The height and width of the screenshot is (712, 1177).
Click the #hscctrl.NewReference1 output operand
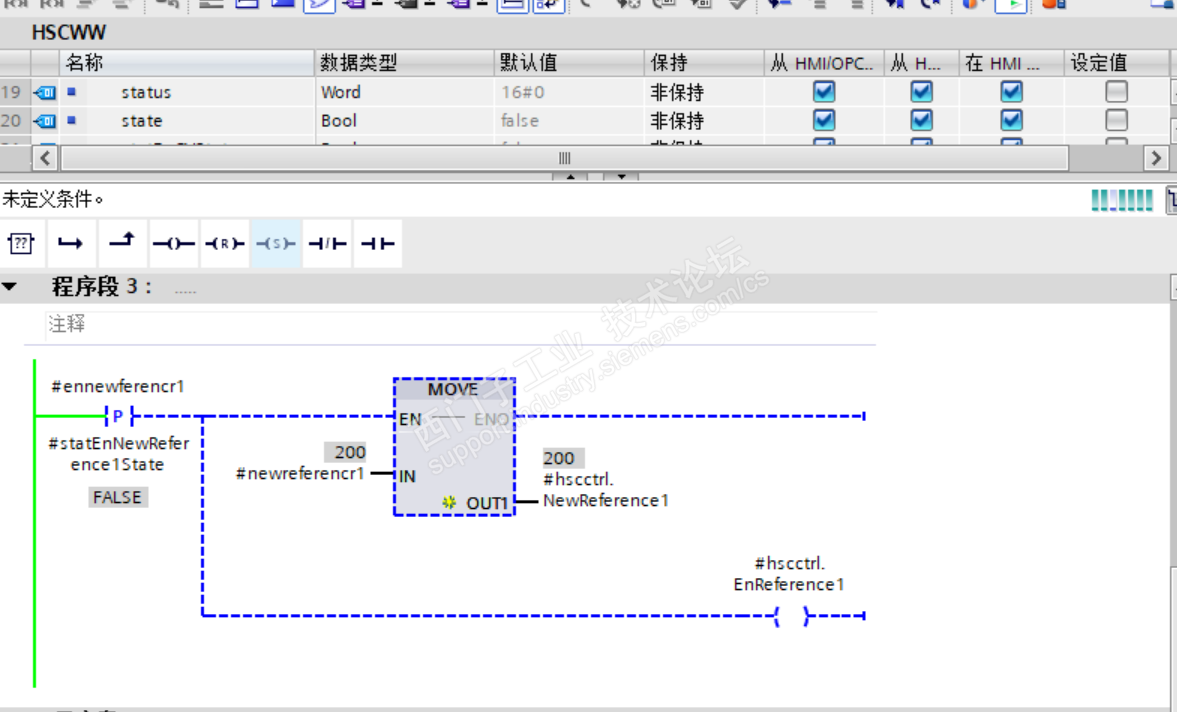point(606,490)
